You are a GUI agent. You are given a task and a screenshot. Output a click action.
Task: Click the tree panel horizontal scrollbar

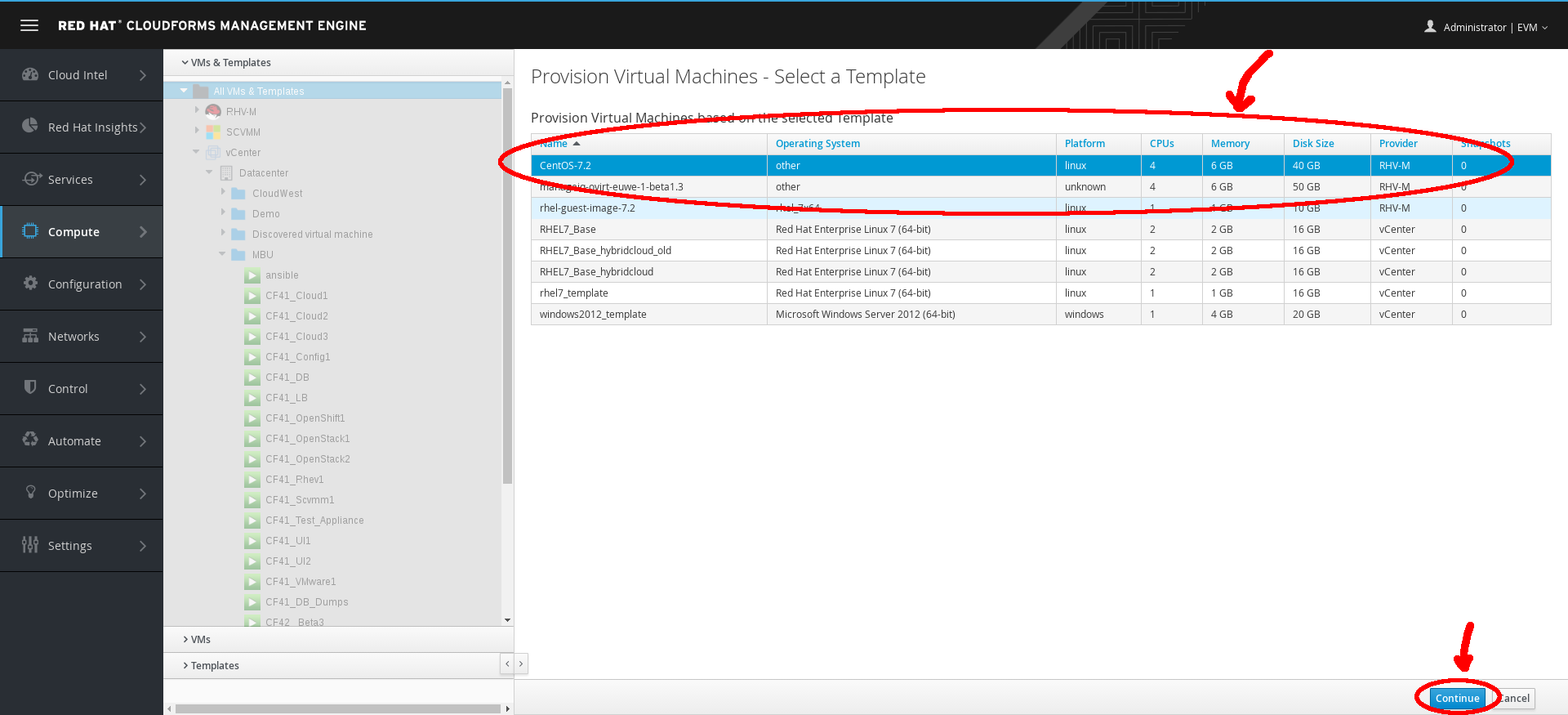(x=338, y=708)
